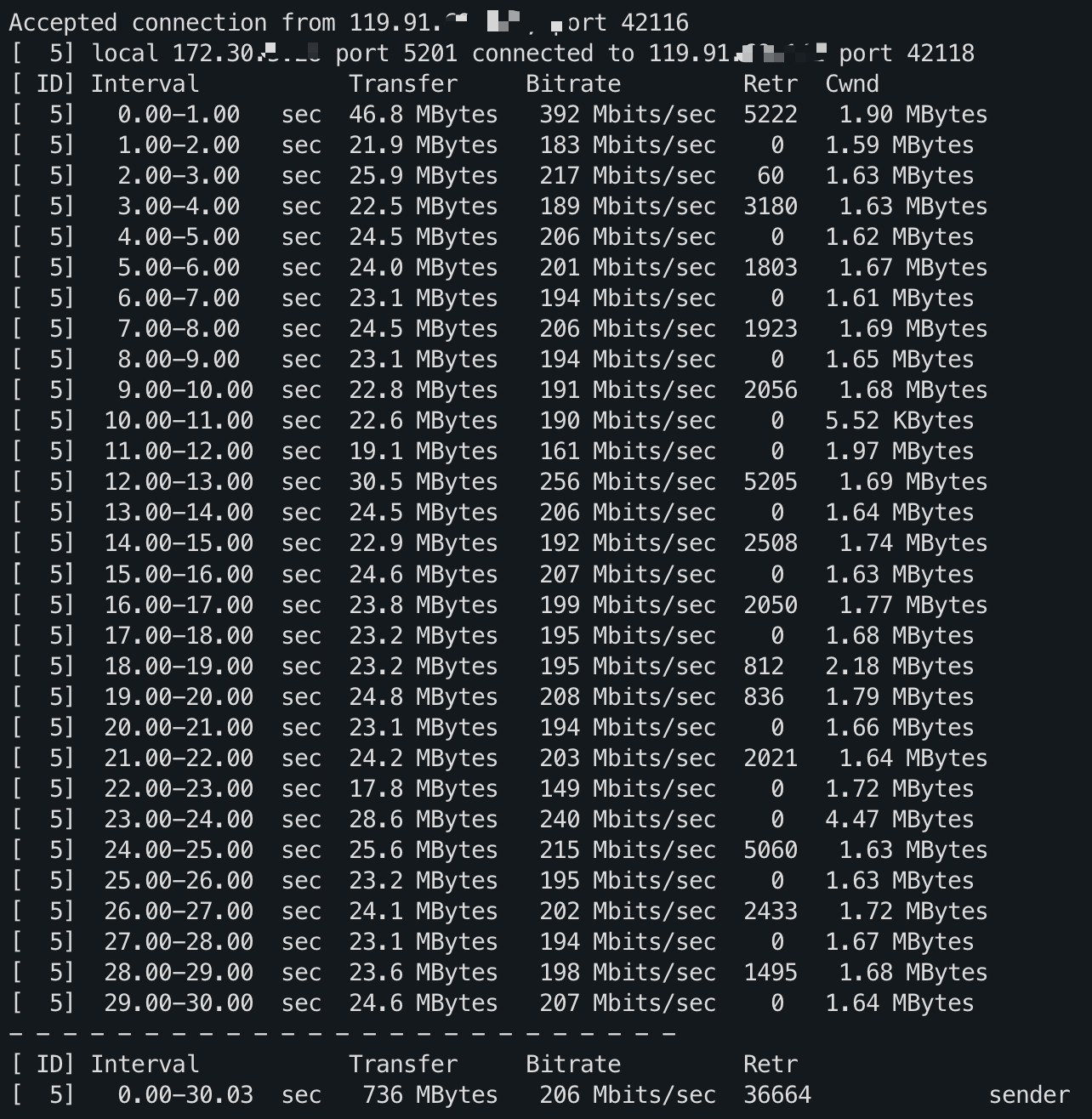This screenshot has width=1092, height=1119.
Task: Click the 4.47 MBytes Cwnd value
Action: pyautogui.click(x=900, y=820)
